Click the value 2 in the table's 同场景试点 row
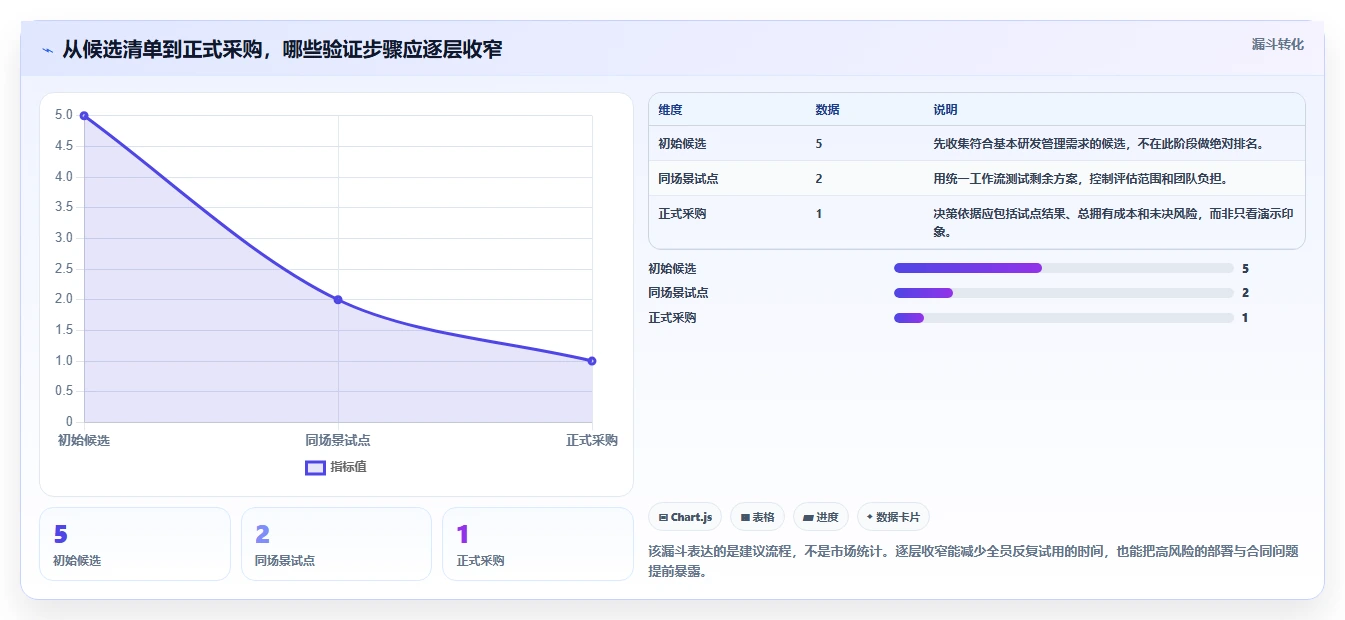This screenshot has width=1345, height=620. (x=819, y=179)
